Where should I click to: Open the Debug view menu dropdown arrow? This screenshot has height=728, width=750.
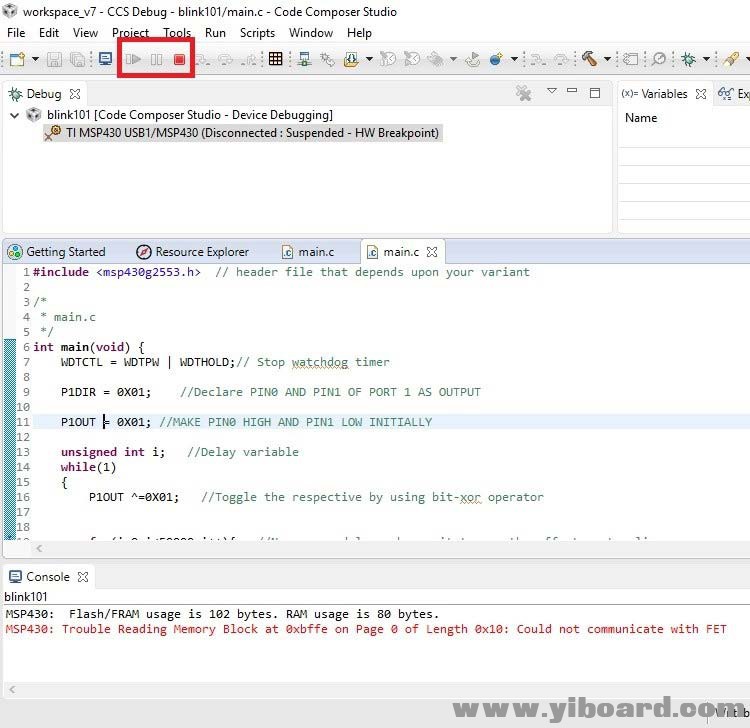click(551, 92)
